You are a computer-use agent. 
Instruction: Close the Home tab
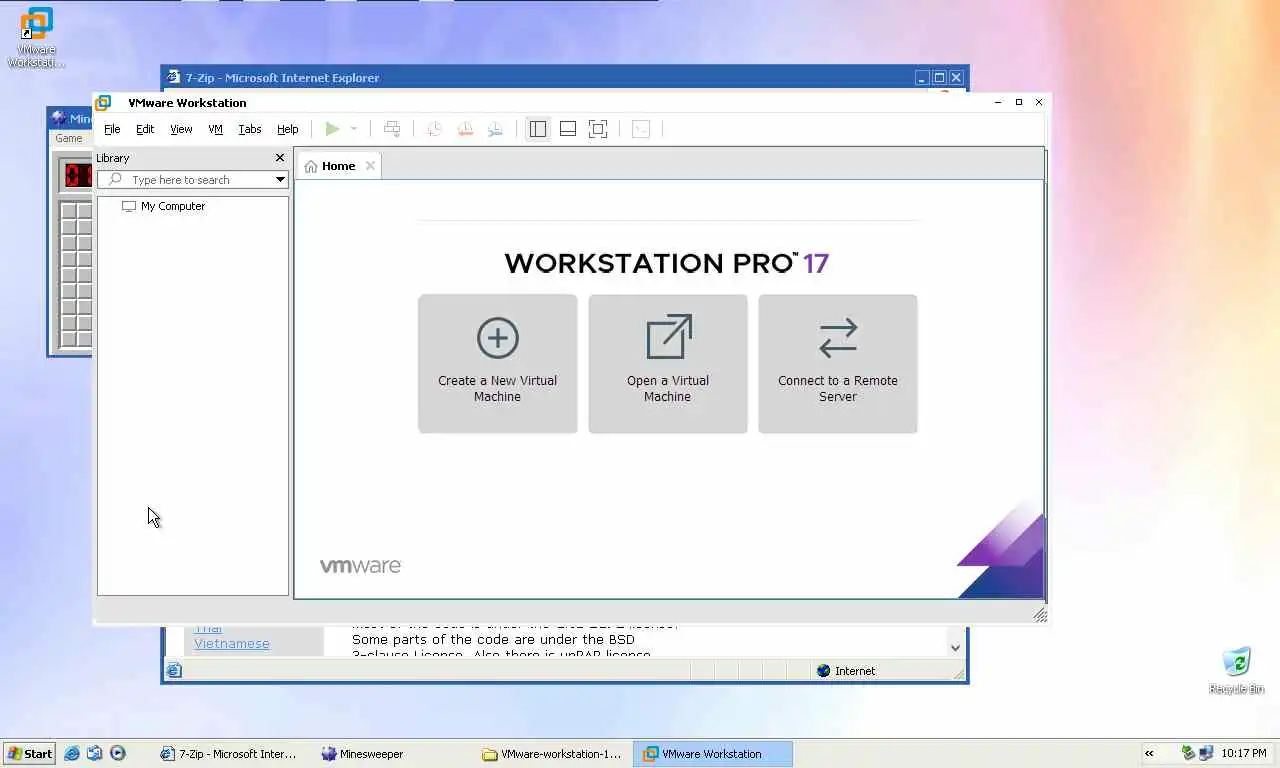(x=370, y=166)
